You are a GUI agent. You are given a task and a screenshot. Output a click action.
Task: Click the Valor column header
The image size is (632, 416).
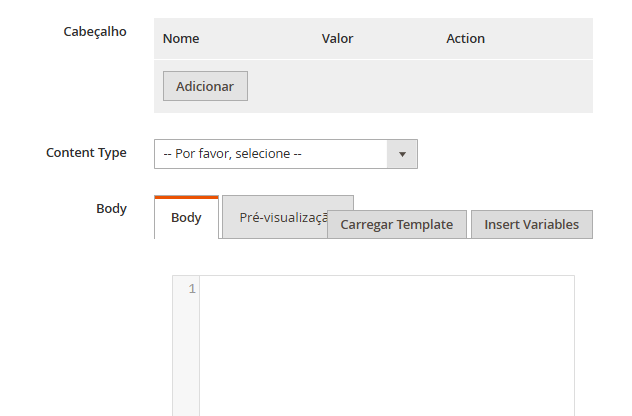(x=337, y=39)
